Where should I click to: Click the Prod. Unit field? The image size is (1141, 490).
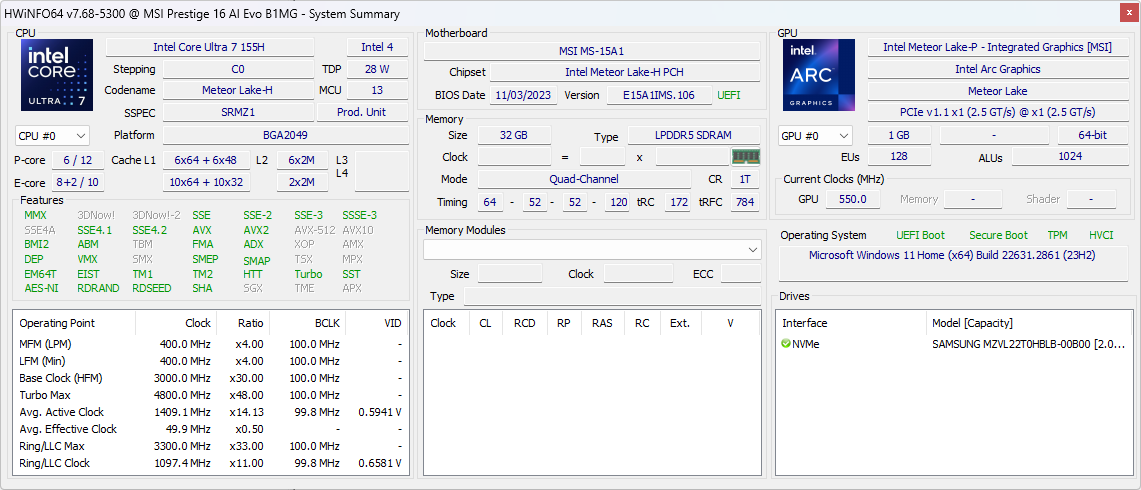361,113
